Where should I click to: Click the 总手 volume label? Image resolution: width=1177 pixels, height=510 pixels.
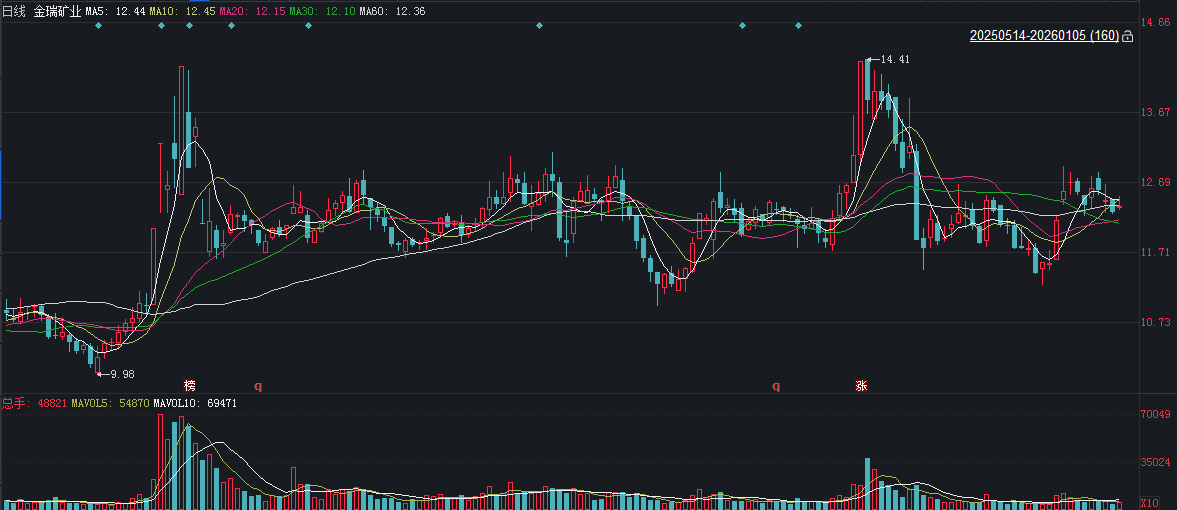pyautogui.click(x=14, y=403)
